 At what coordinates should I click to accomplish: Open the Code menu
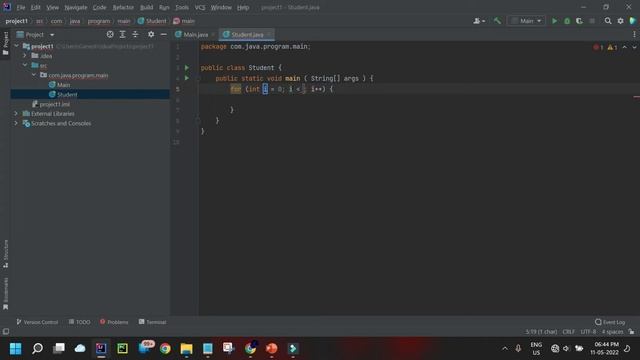pos(99,7)
